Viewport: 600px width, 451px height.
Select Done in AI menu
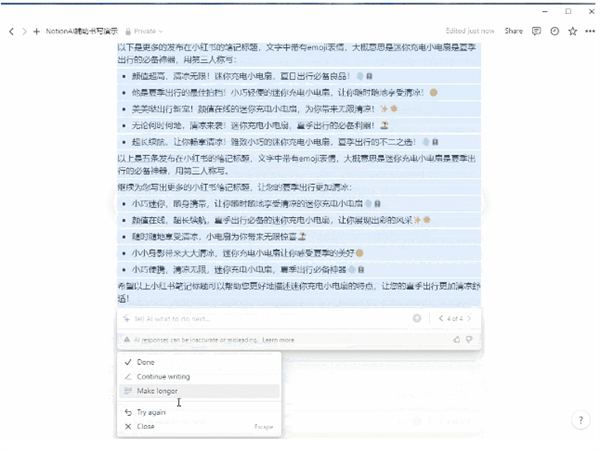[146, 362]
